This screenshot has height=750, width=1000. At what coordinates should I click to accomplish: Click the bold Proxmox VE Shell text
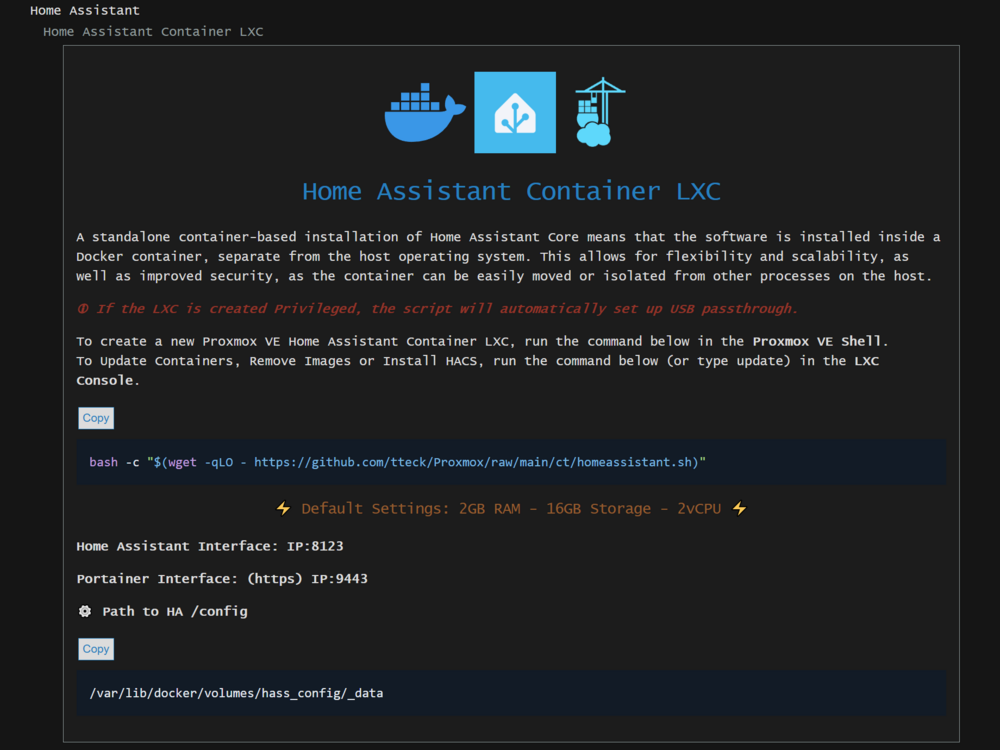coord(816,341)
